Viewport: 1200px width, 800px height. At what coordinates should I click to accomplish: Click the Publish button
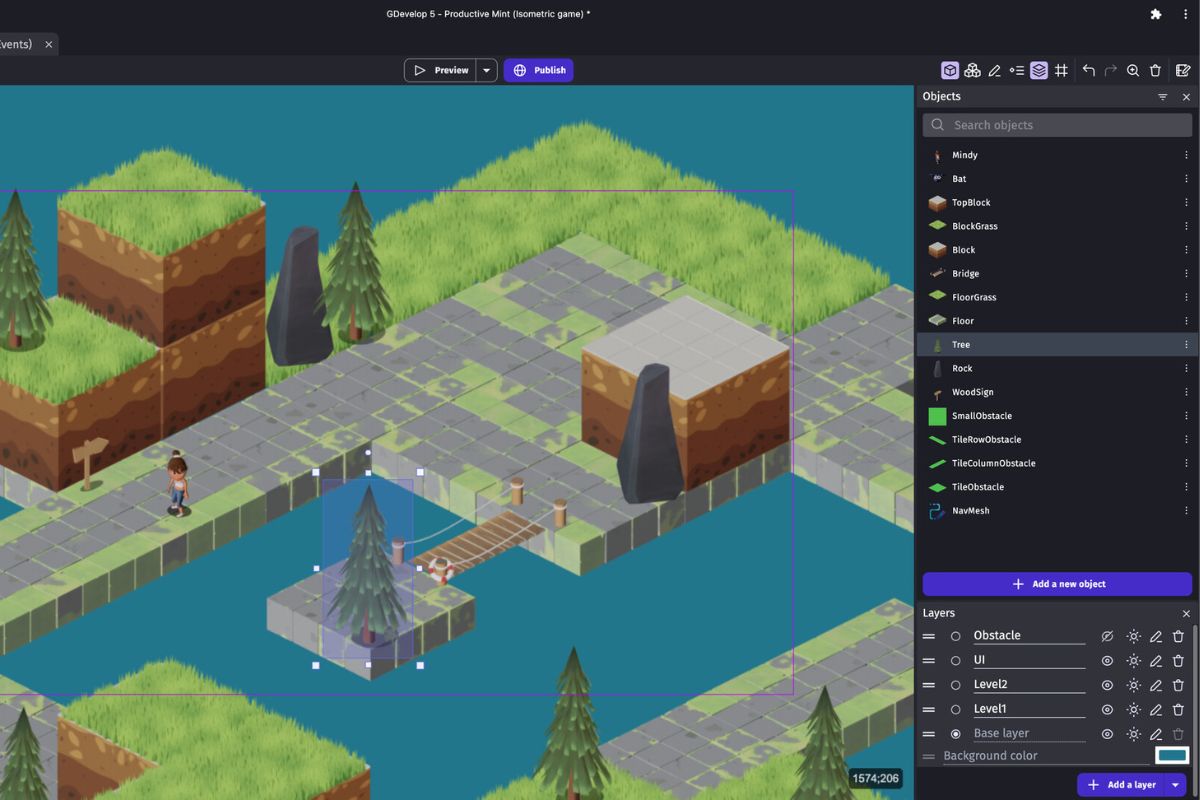click(539, 70)
